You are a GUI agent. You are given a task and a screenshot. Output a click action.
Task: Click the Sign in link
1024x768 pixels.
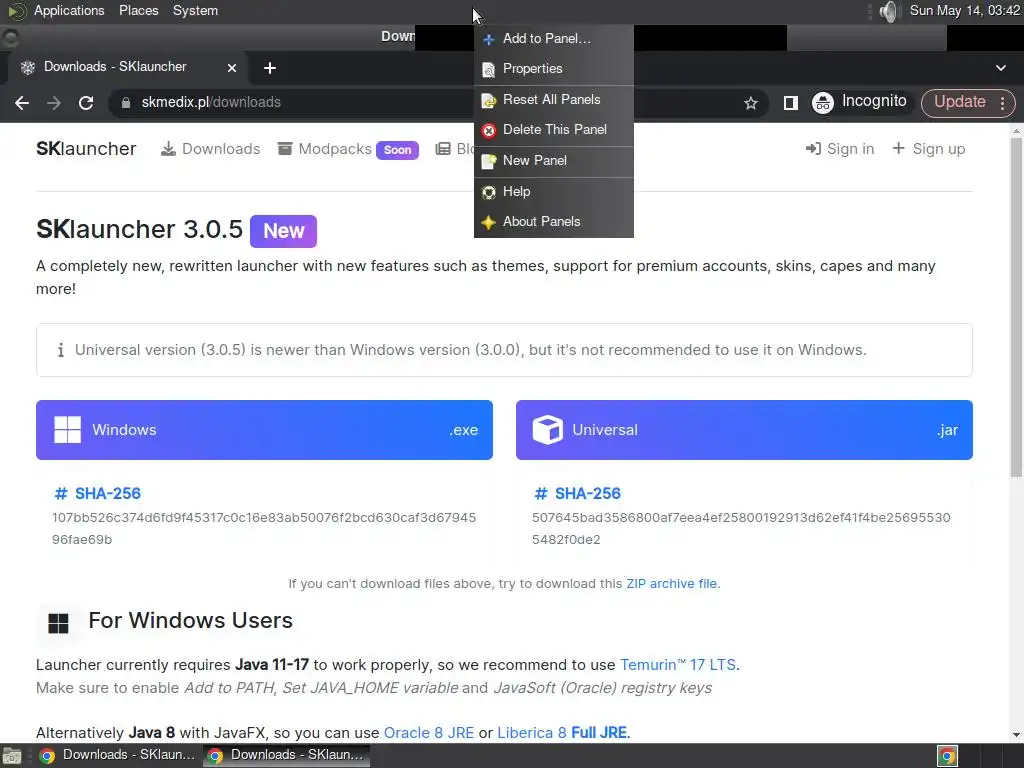[840, 149]
